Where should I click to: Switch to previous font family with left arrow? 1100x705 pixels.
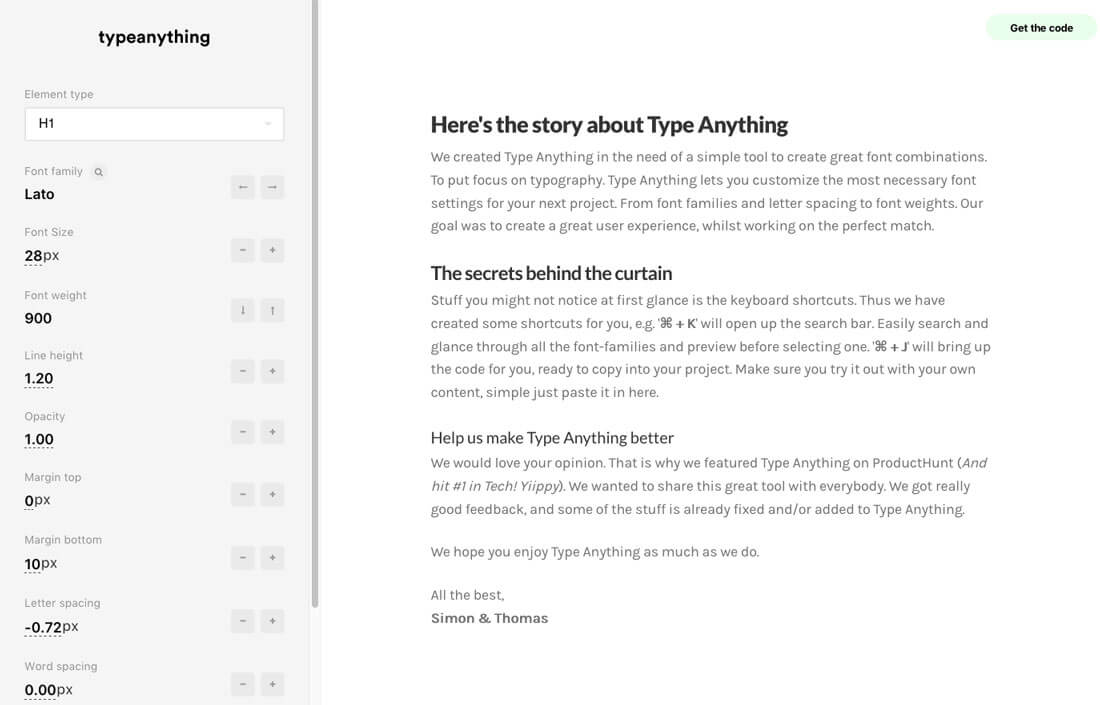click(242, 187)
